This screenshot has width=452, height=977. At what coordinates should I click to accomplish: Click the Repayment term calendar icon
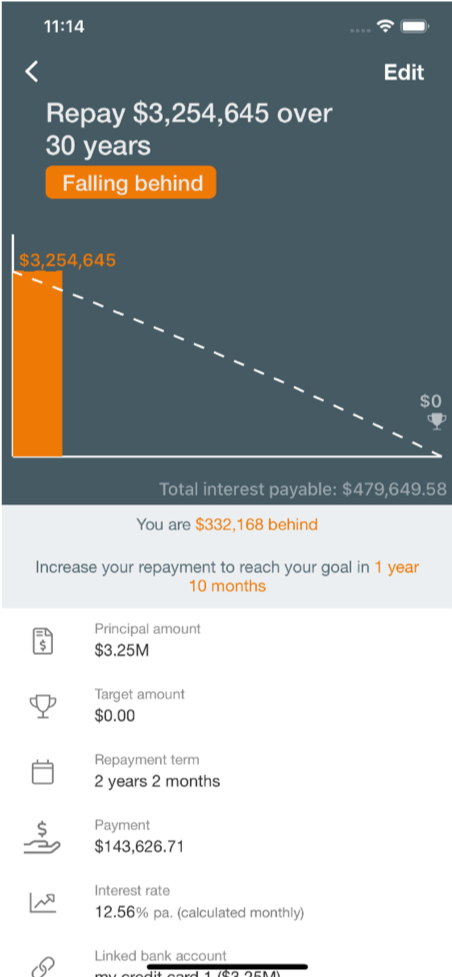pyautogui.click(x=42, y=772)
